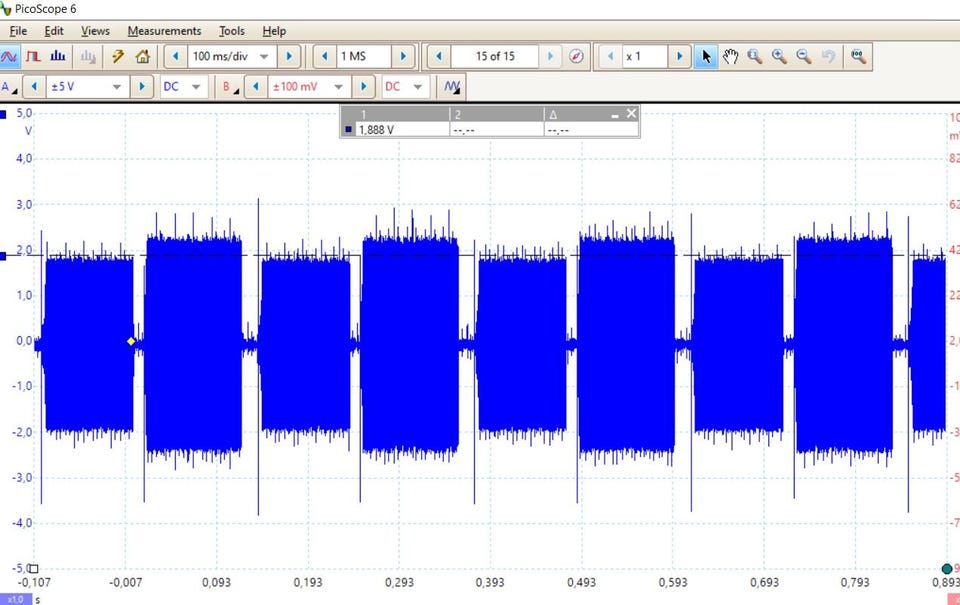Open the Tools menu
Screen dimensions: 960x605
(231, 31)
